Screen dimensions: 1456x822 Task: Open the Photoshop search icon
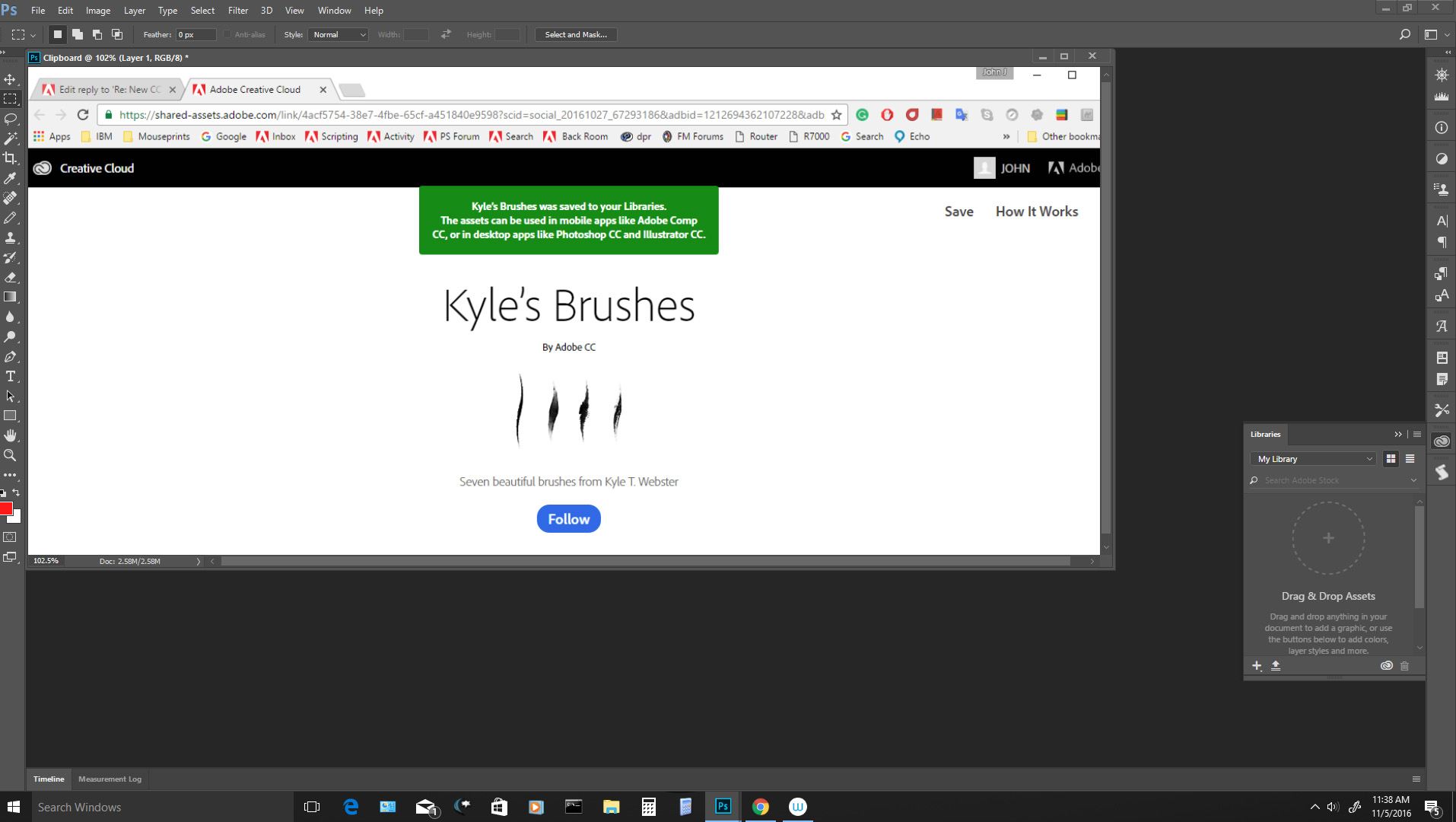click(x=1404, y=34)
